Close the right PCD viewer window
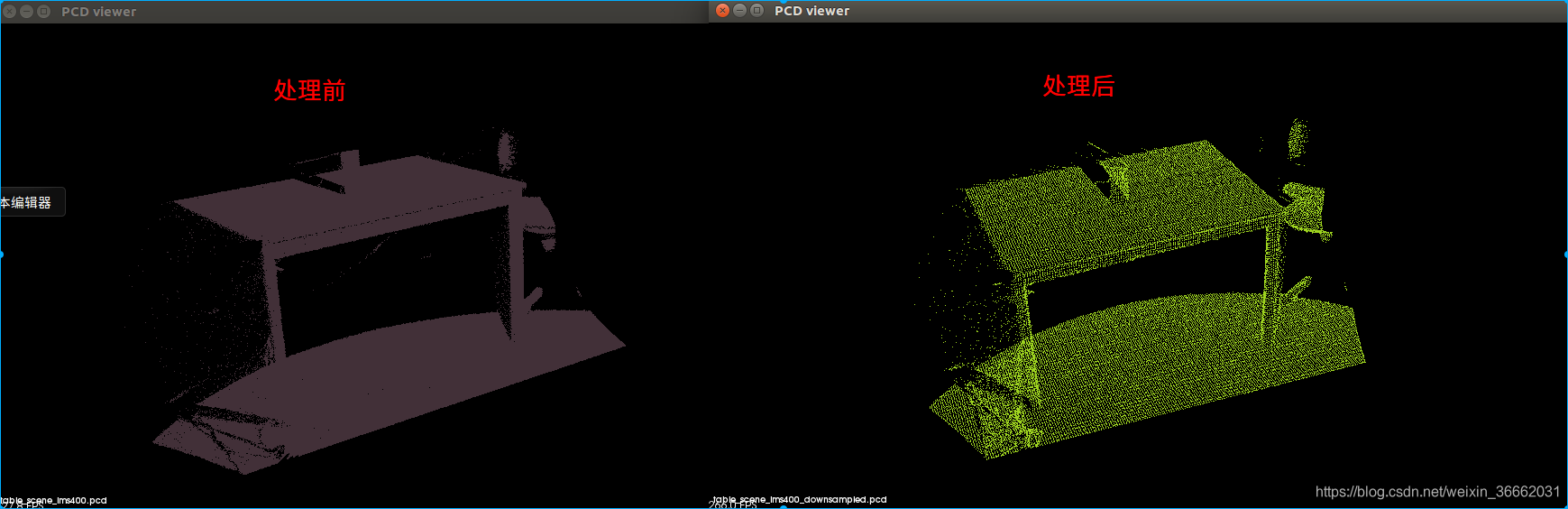Screen dimensions: 1568x509 (722, 11)
